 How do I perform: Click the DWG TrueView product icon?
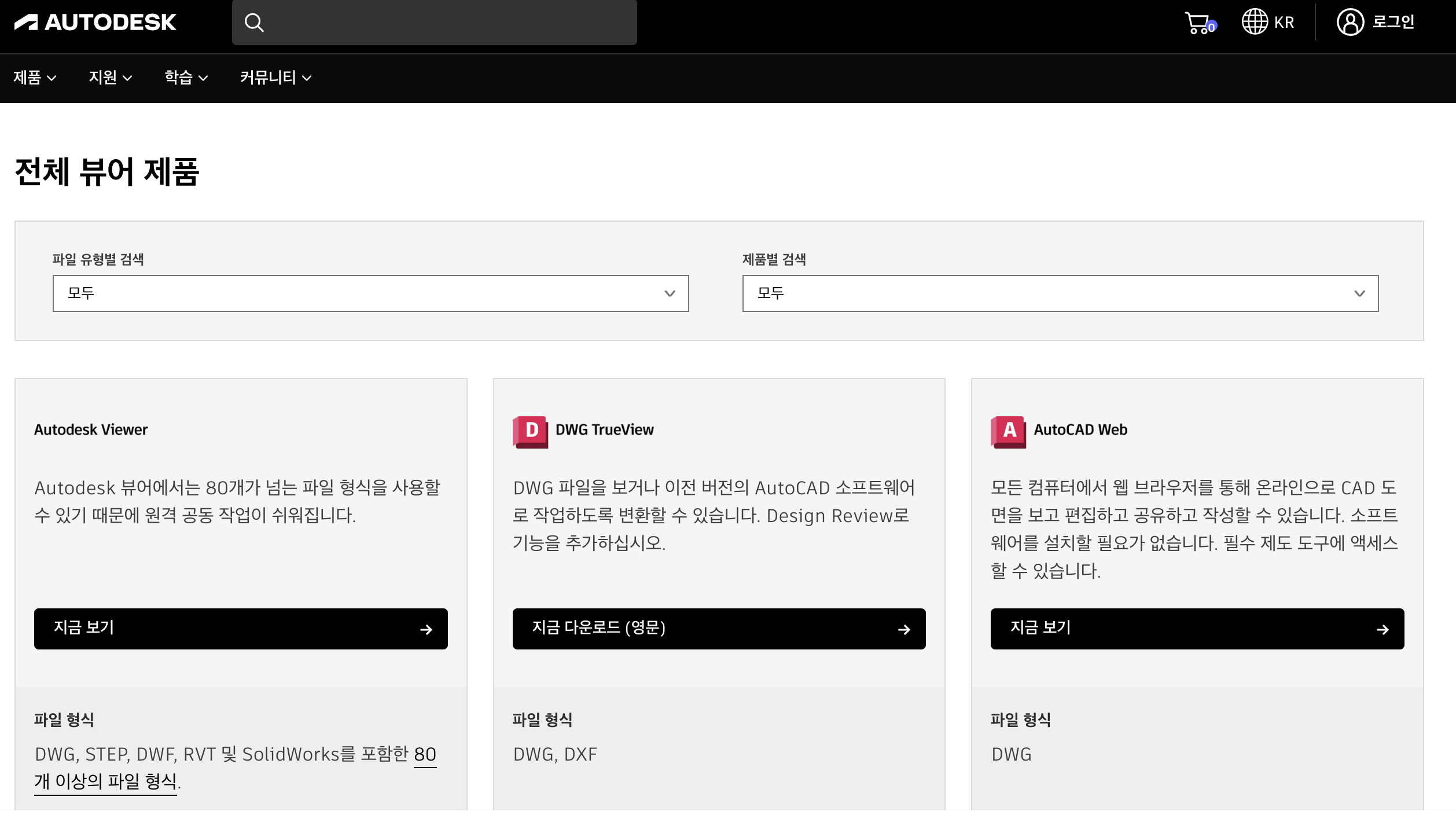tap(530, 431)
